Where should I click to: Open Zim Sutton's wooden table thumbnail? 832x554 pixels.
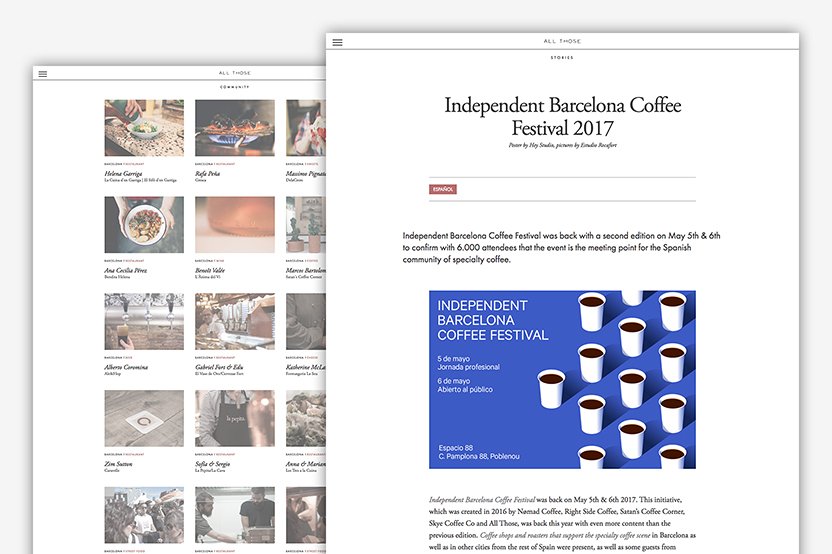[x=144, y=418]
